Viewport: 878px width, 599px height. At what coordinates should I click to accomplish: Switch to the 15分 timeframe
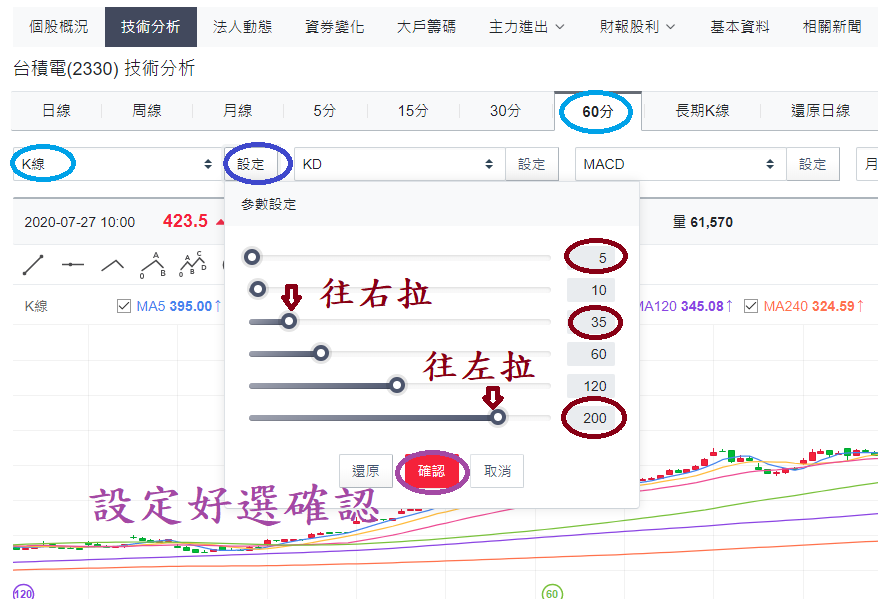point(413,111)
